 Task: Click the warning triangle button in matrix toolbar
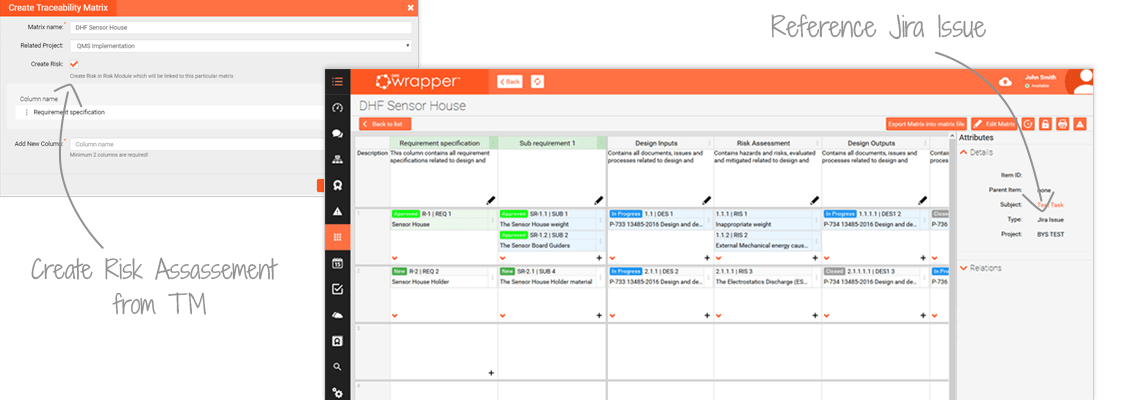pyautogui.click(x=1080, y=124)
